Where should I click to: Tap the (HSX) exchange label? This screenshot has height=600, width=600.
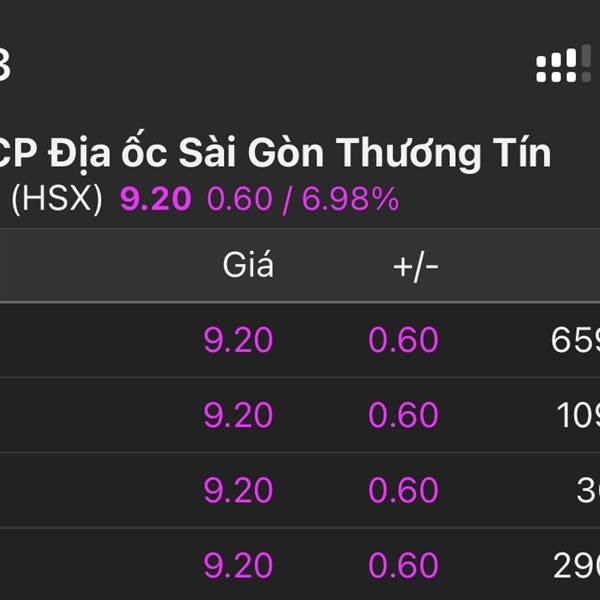[57, 199]
